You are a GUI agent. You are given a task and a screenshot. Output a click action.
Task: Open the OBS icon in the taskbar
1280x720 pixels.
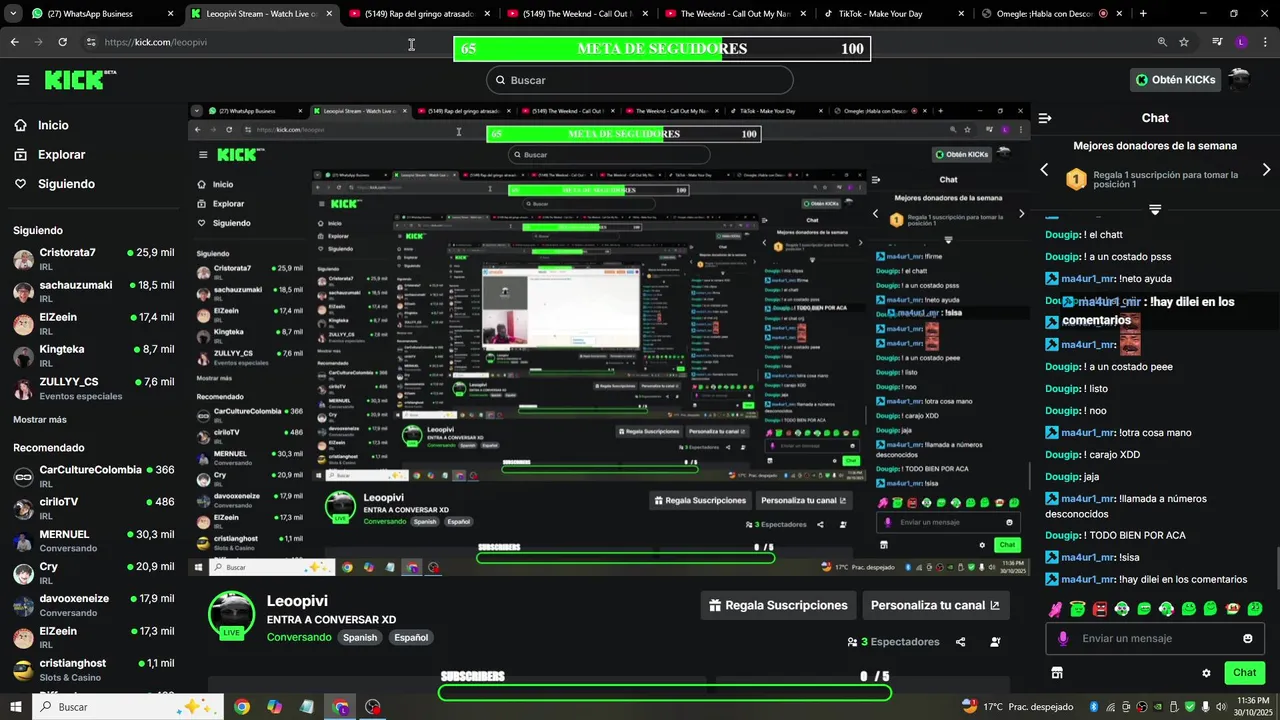(373, 707)
